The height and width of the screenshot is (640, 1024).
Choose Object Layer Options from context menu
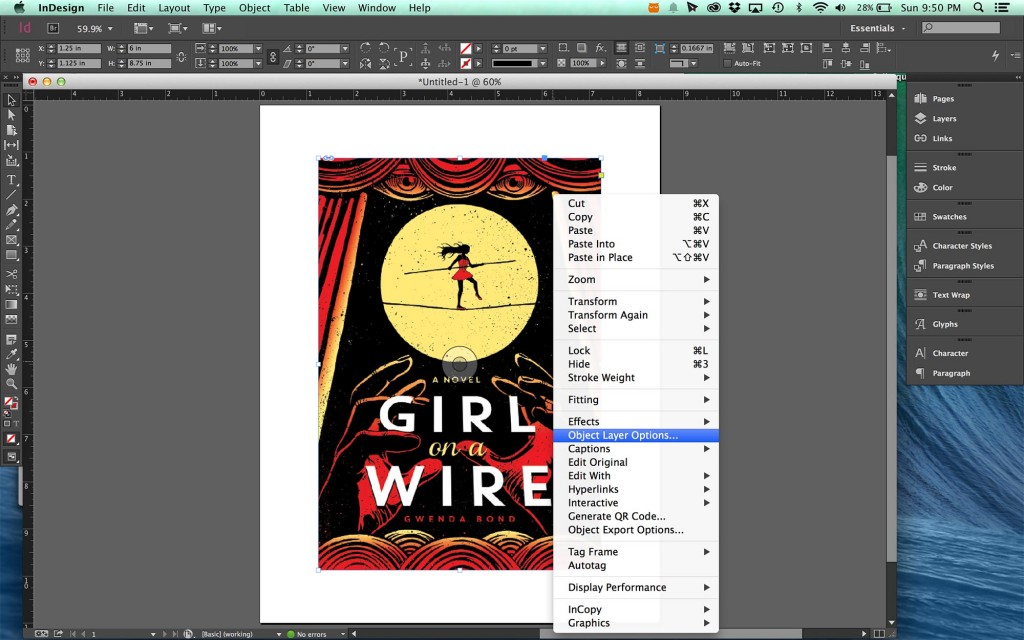(x=635, y=435)
